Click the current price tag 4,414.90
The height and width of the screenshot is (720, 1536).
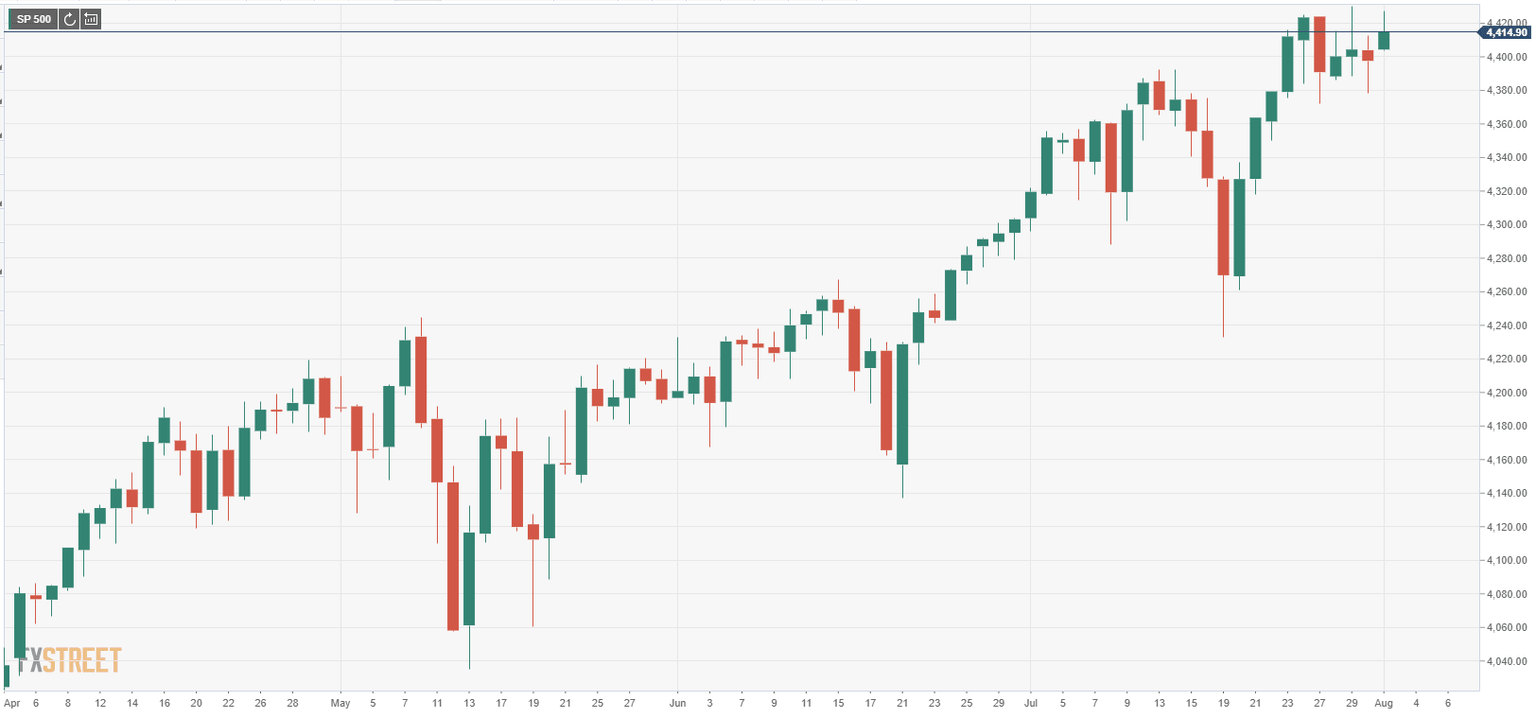pyautogui.click(x=1507, y=33)
